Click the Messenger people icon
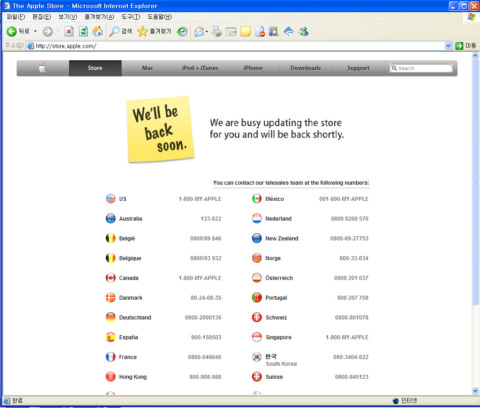Screen dimensions: 480x408 click(x=303, y=31)
